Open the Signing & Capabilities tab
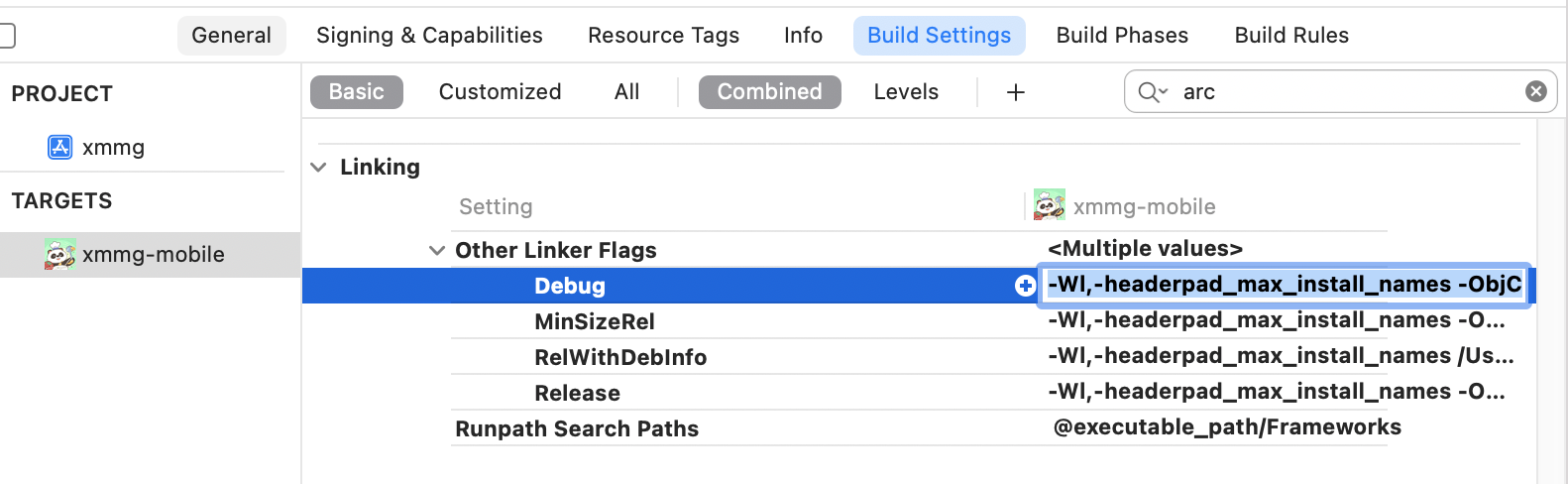Image resolution: width=1568 pixels, height=484 pixels. pos(429,36)
